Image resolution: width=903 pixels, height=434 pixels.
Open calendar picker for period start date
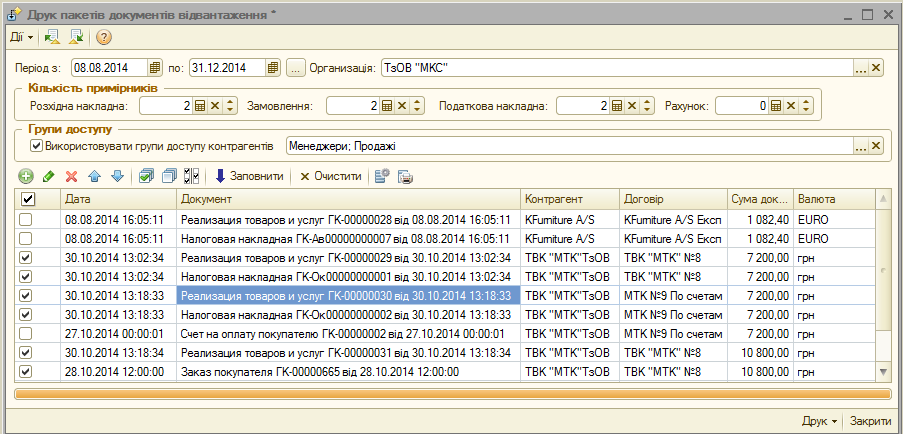click(154, 68)
